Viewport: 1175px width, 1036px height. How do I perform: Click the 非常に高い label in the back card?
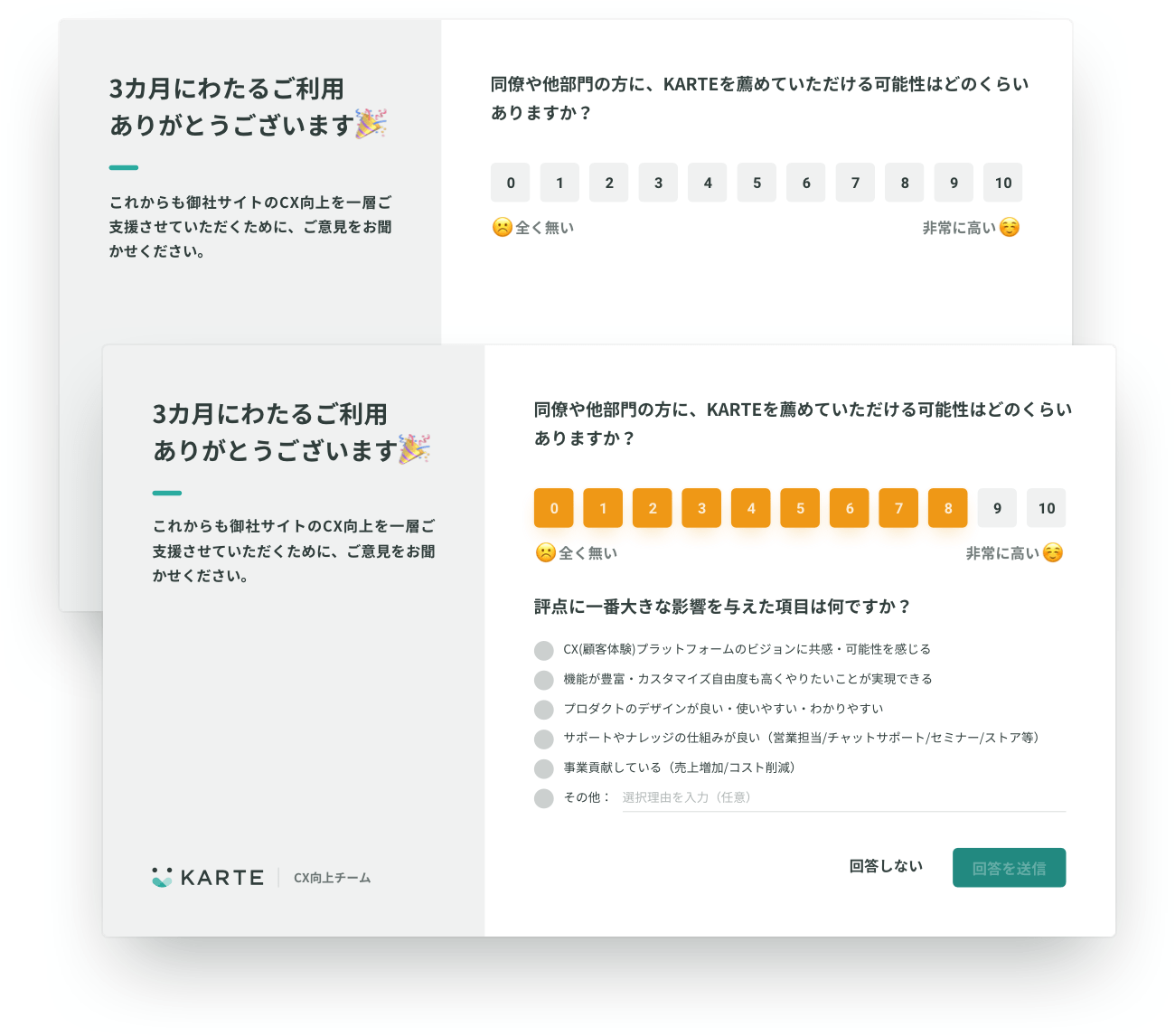click(959, 228)
